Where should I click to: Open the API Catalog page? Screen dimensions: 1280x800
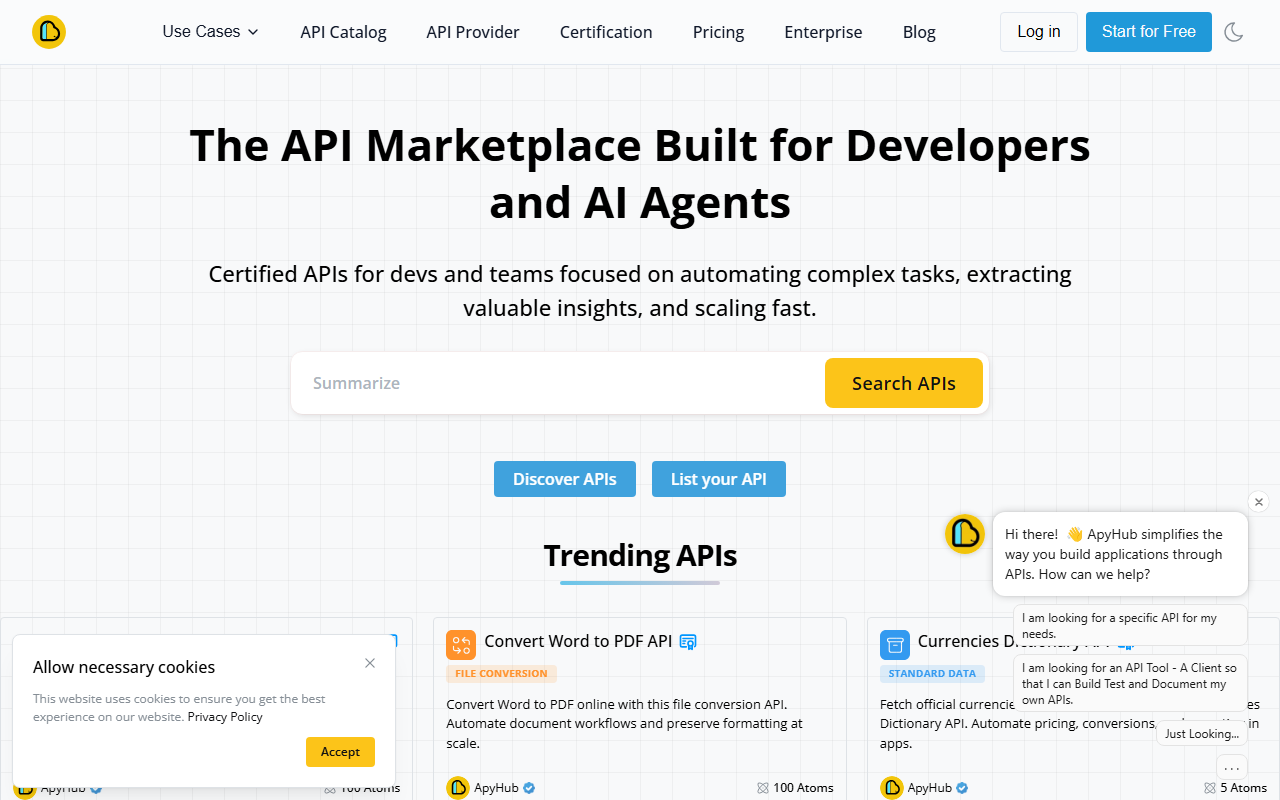pyautogui.click(x=343, y=32)
